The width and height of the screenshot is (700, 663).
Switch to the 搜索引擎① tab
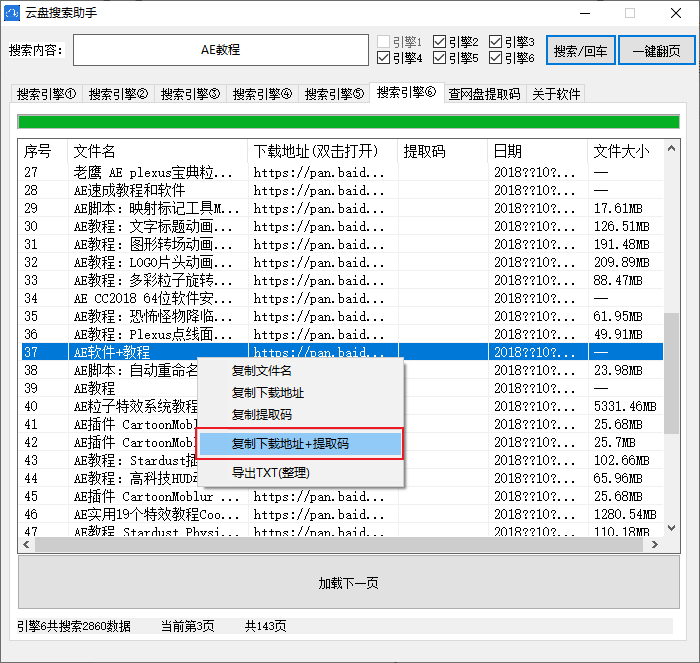click(46, 94)
